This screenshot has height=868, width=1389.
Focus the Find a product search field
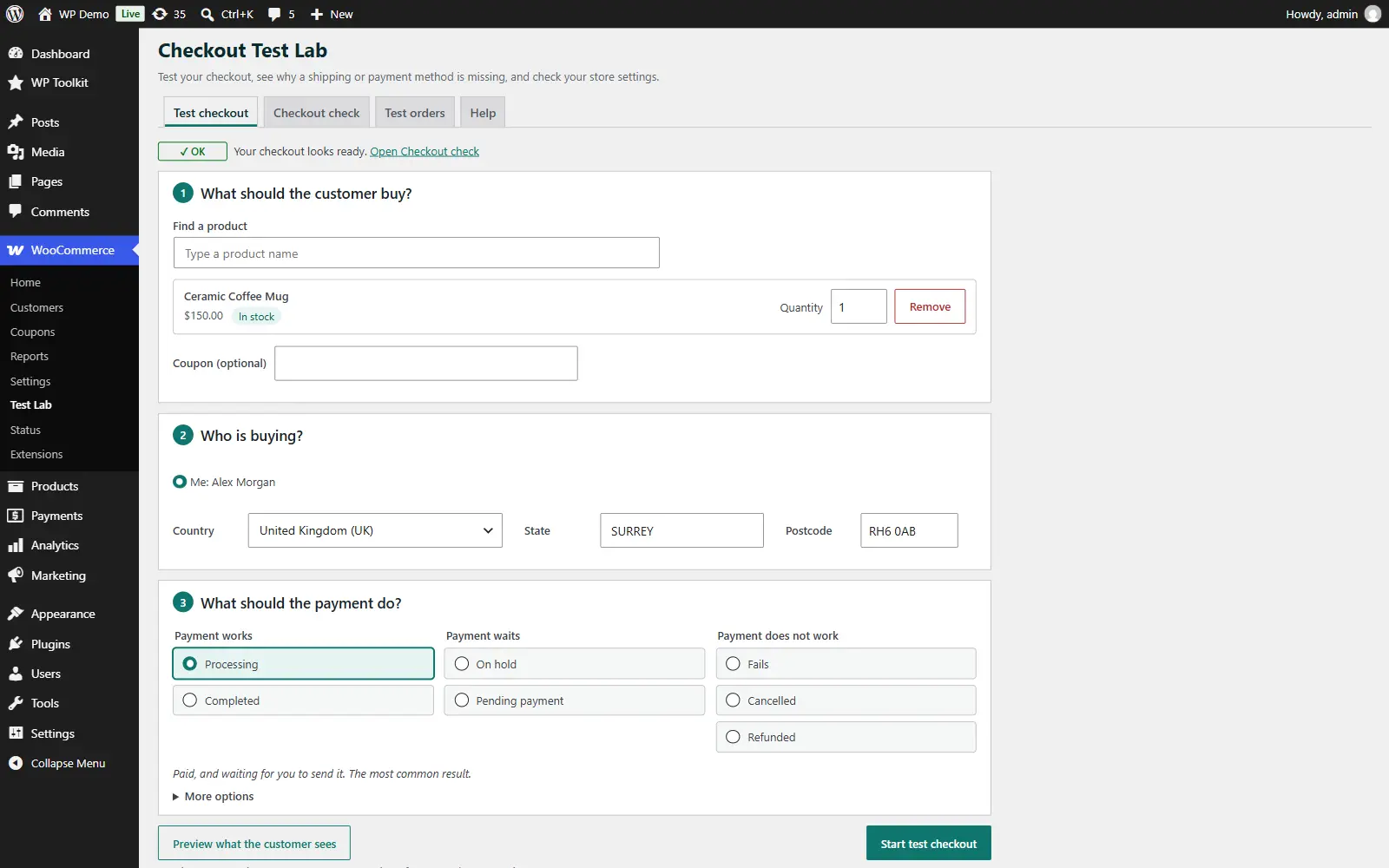(x=417, y=253)
